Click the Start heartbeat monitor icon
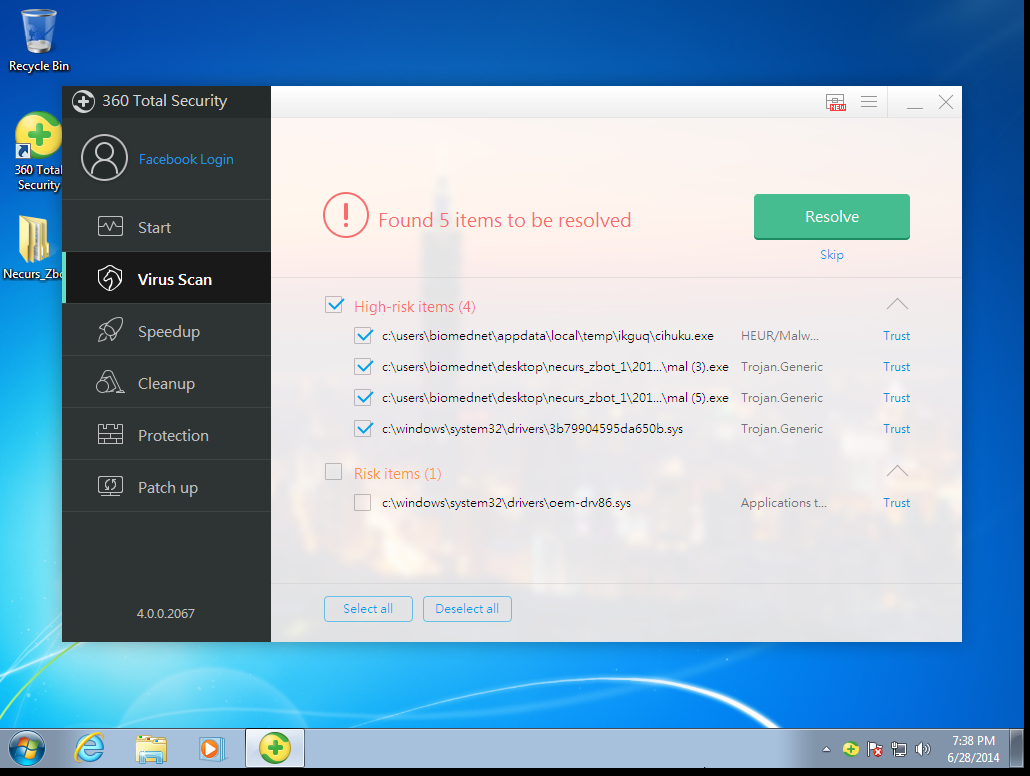 110,227
